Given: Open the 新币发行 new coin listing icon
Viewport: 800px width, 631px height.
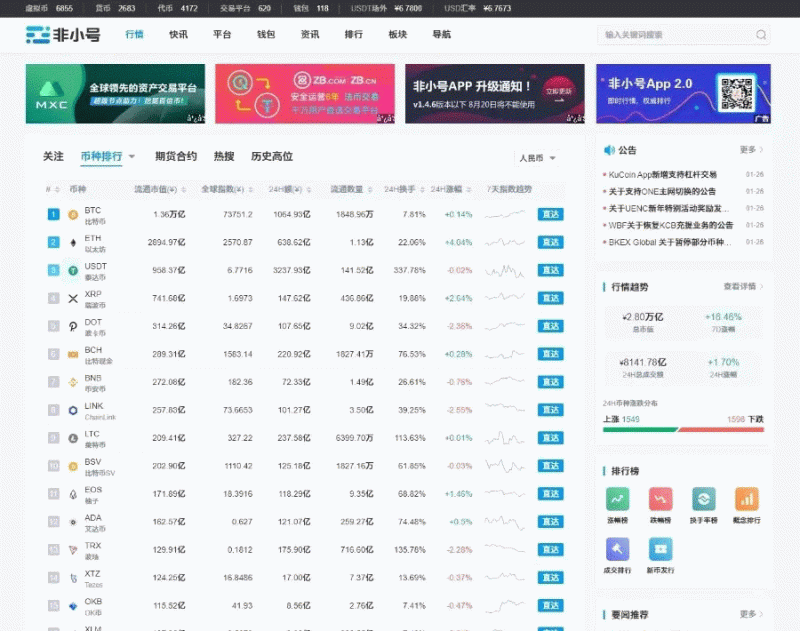Looking at the screenshot, I should tap(661, 550).
